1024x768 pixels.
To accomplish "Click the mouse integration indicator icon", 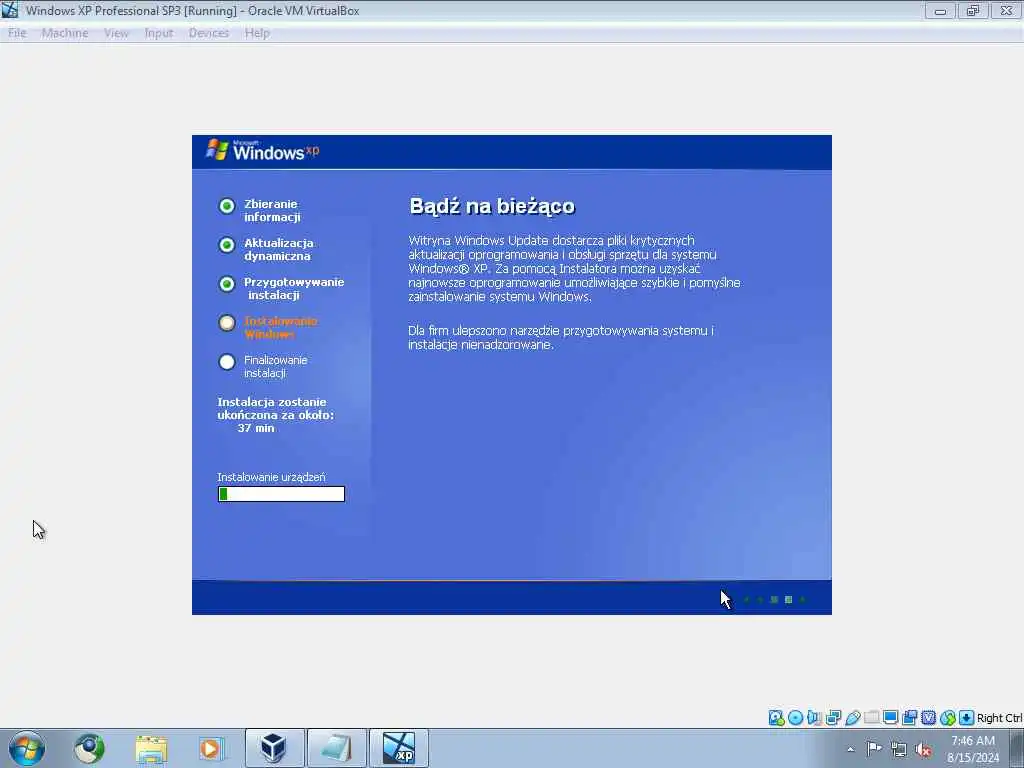I will point(947,718).
